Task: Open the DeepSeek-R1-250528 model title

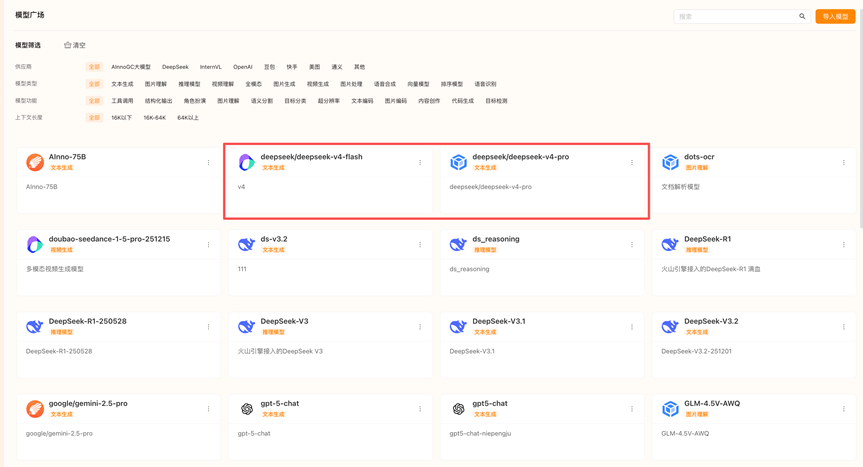Action: click(88, 321)
